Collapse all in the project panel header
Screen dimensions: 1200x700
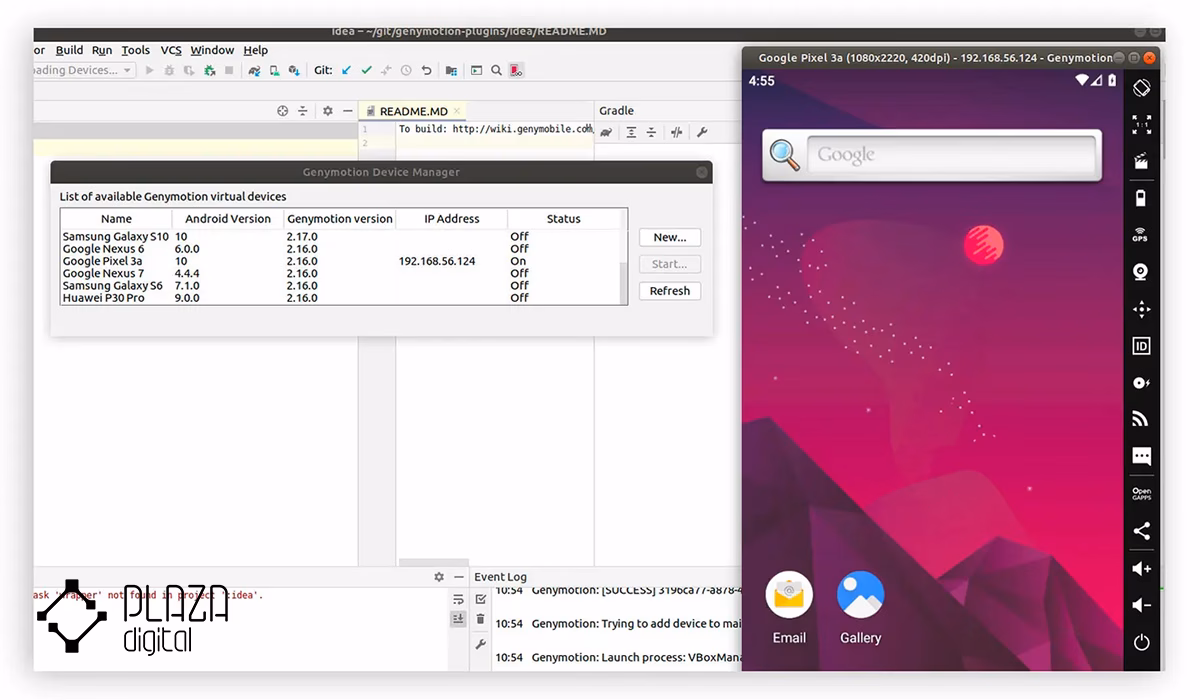tap(303, 111)
